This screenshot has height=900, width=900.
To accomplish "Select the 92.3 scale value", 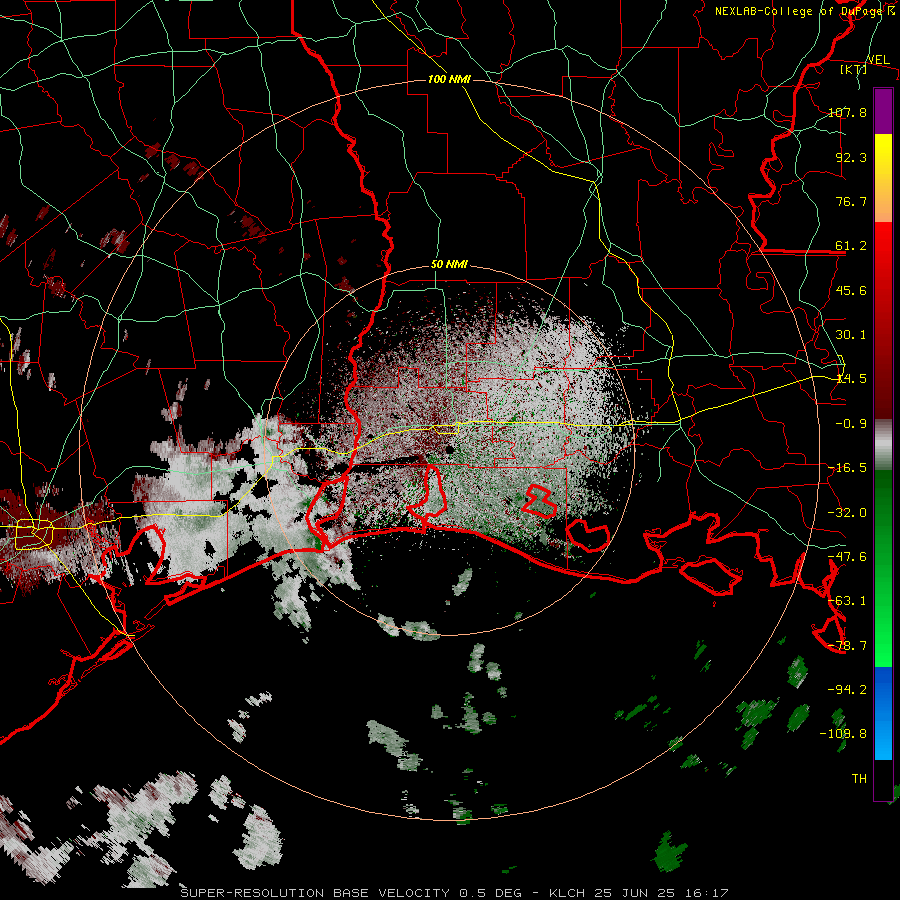I will click(851, 157).
